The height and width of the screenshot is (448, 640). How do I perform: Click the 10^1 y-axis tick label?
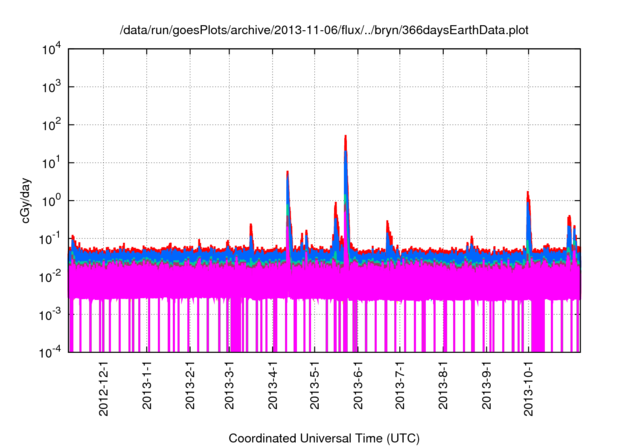(51, 162)
